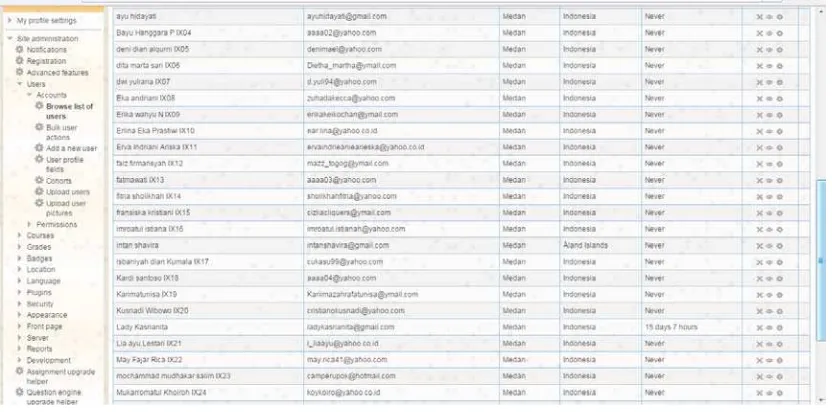The image size is (832, 412).
Task: Delete Erika wahyu N IX09 using X icon
Action: point(759,115)
